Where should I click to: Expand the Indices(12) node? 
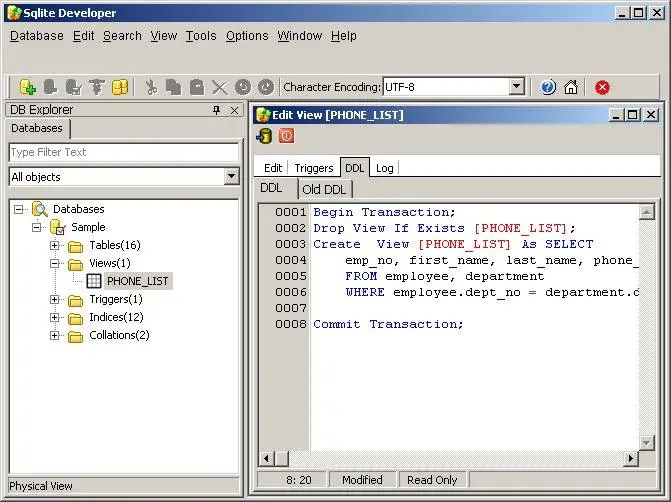pos(54,317)
